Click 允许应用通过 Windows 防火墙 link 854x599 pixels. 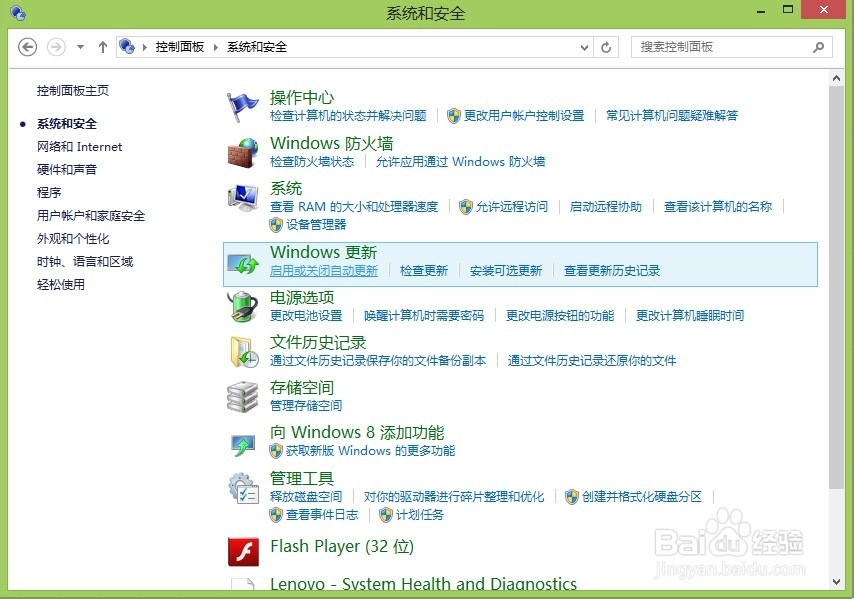(x=461, y=162)
